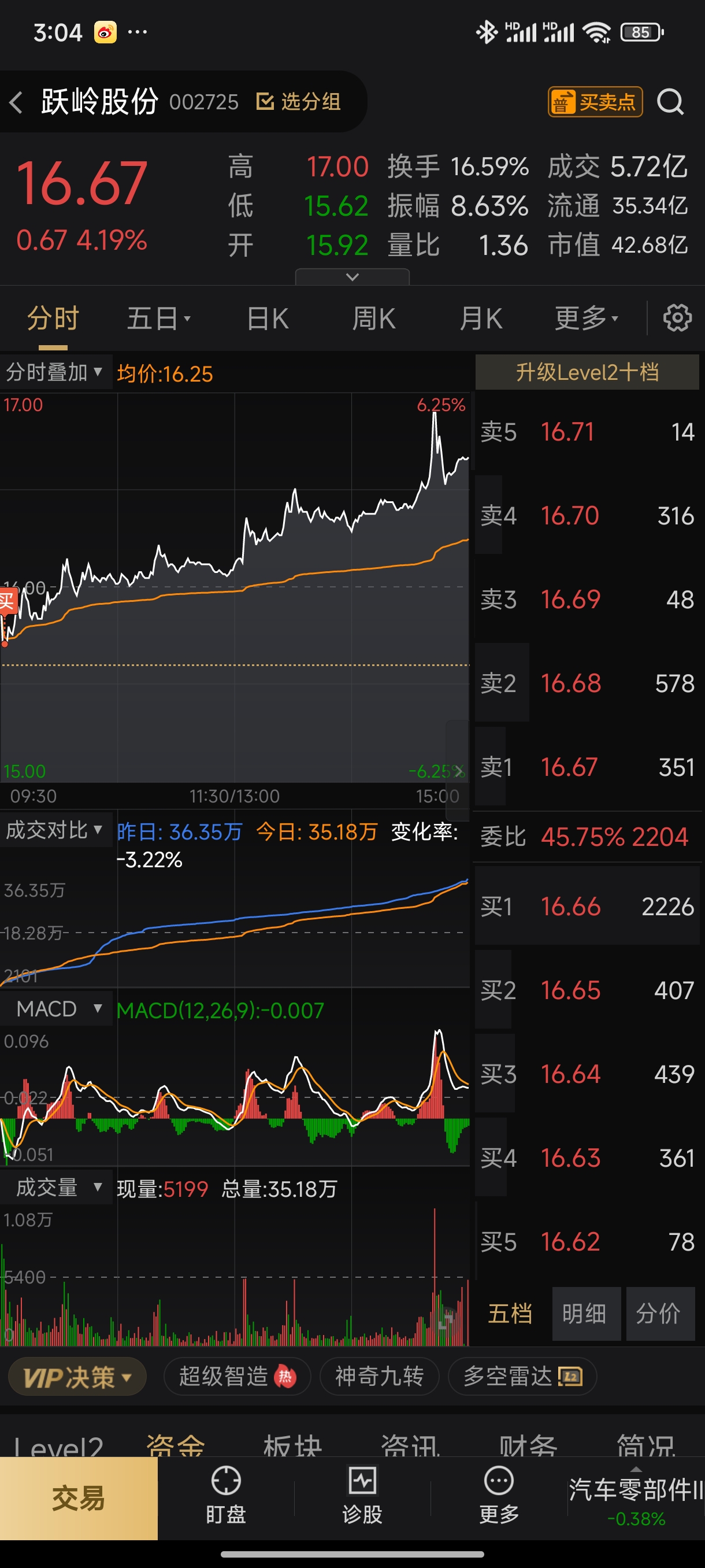705x1568 pixels.
Task: Tap 卖3 price 16.69 row
Action: (x=587, y=600)
